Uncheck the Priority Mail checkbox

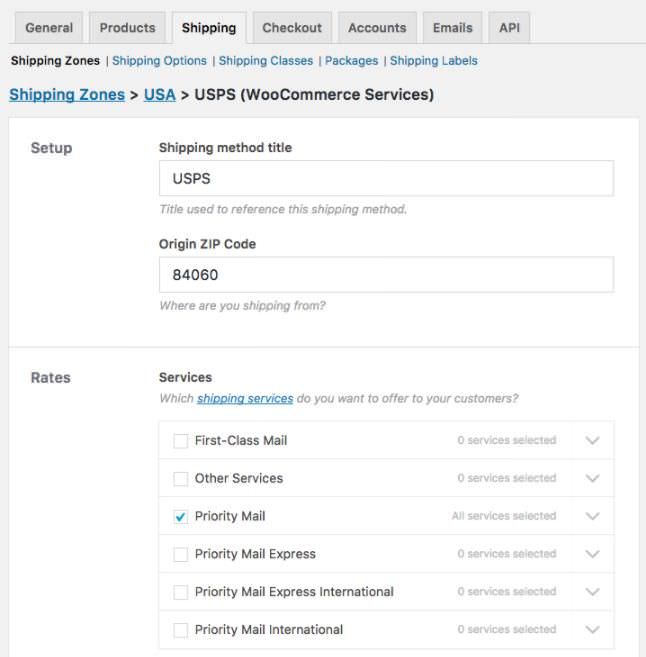(181, 516)
